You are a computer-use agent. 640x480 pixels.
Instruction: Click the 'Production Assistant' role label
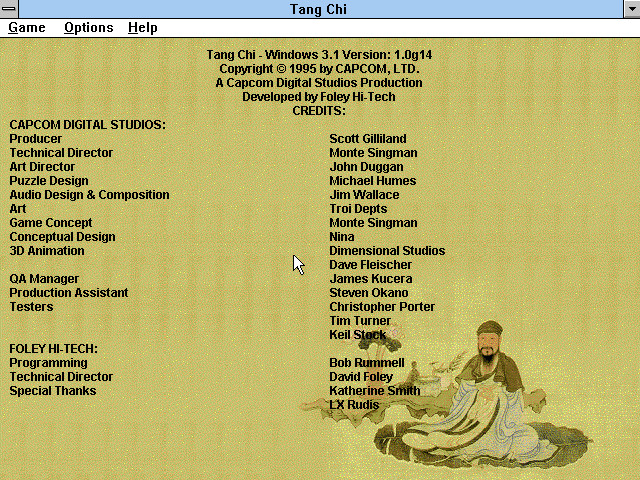point(69,293)
